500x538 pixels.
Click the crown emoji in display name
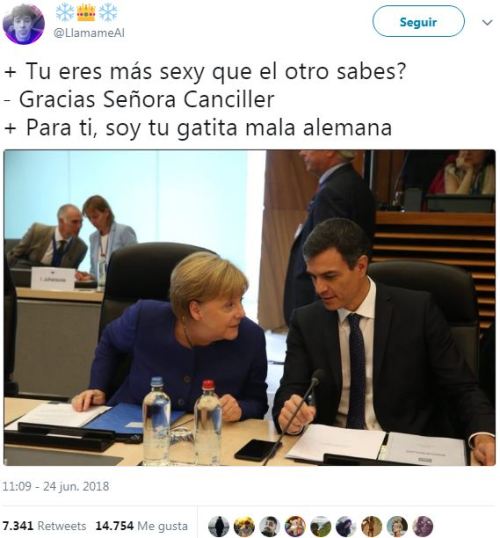pos(86,13)
